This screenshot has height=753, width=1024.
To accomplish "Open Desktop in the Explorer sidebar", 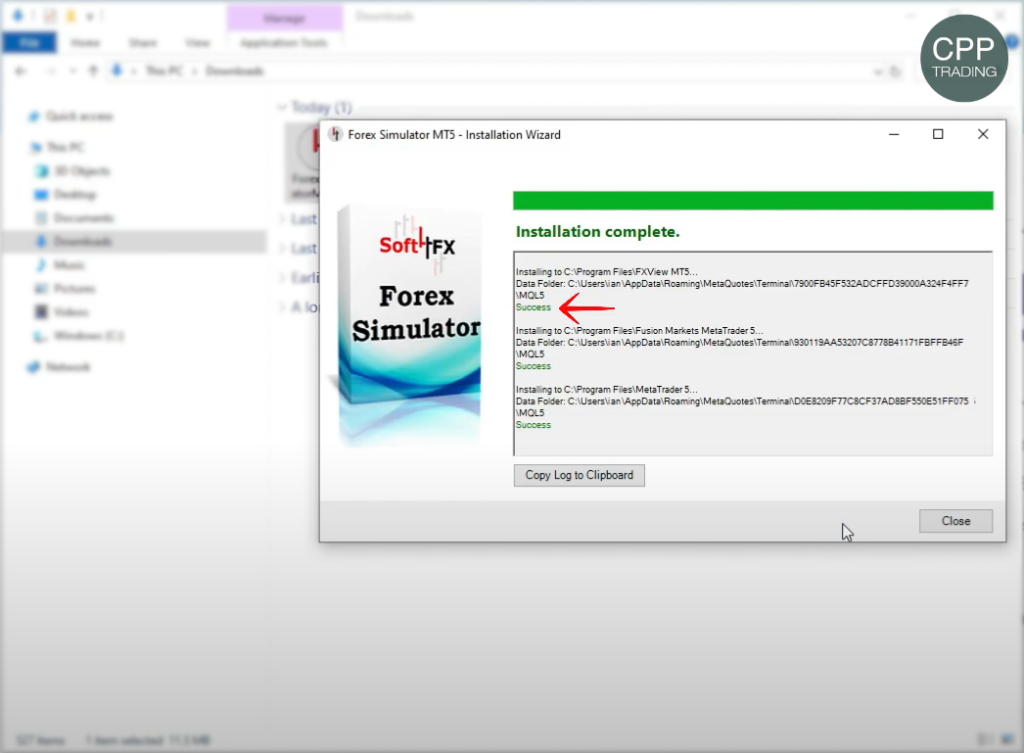I will [x=75, y=195].
